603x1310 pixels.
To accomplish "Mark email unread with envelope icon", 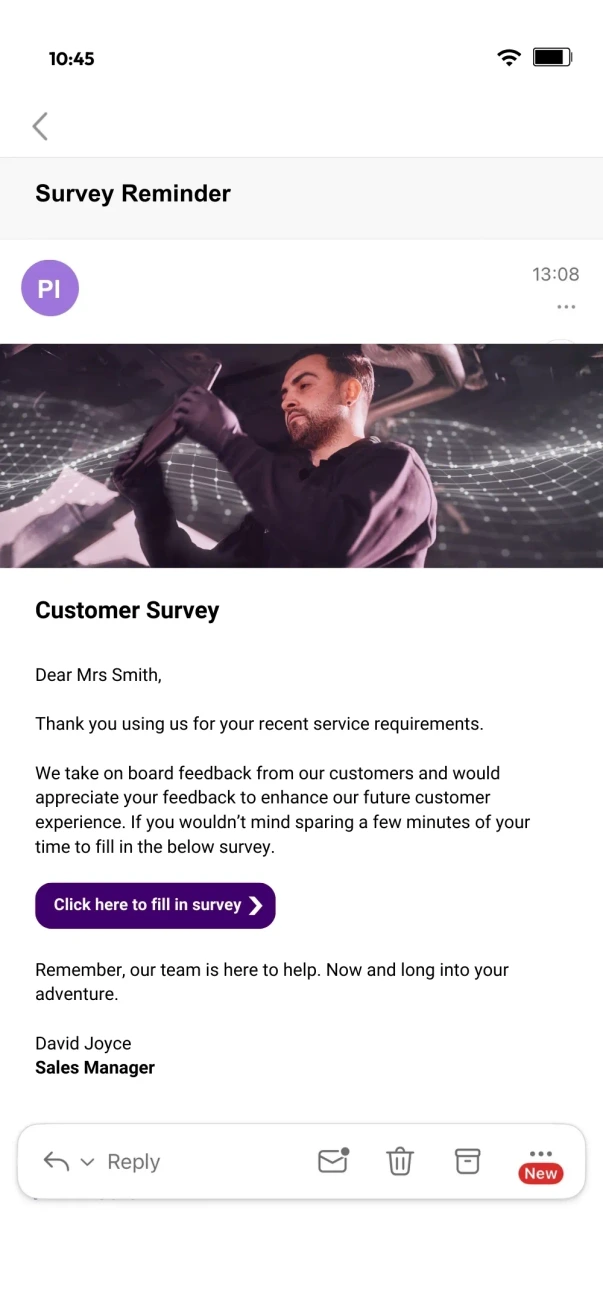I will click(333, 1160).
